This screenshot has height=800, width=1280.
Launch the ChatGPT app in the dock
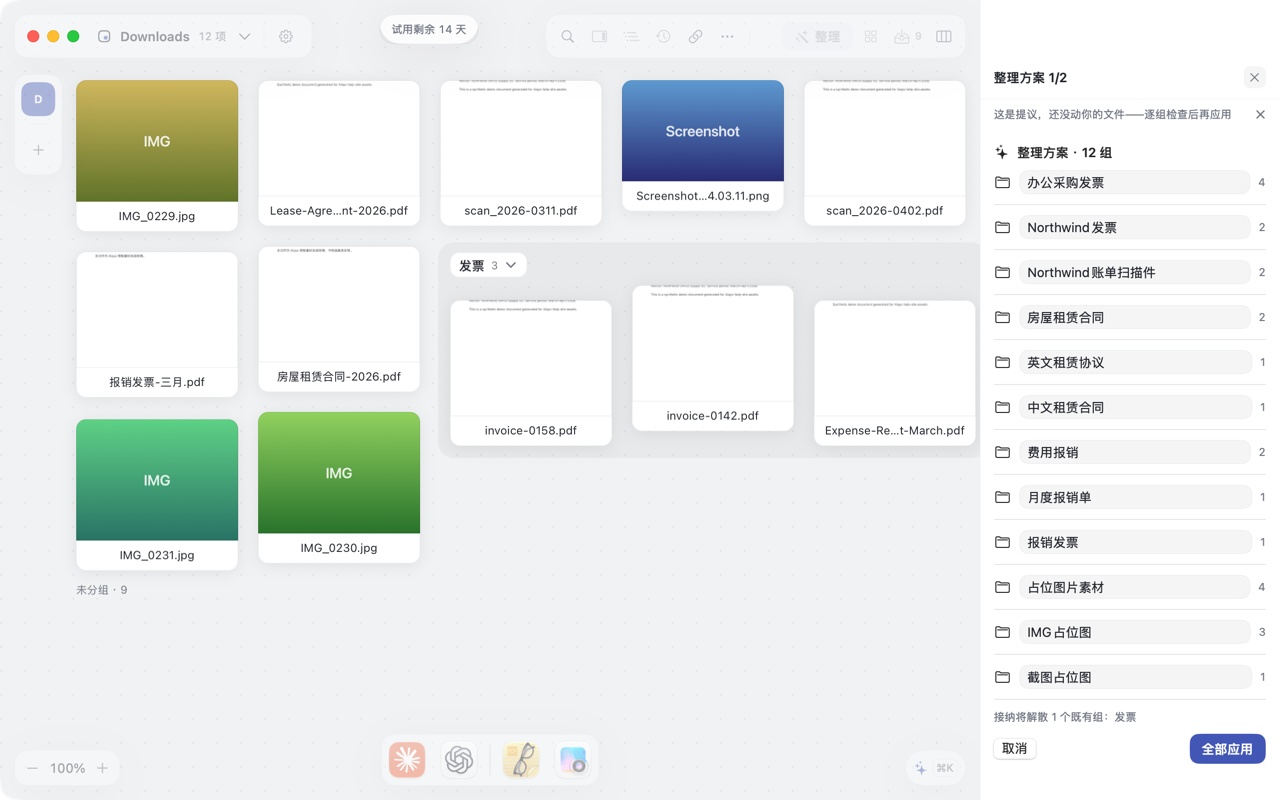(x=459, y=760)
